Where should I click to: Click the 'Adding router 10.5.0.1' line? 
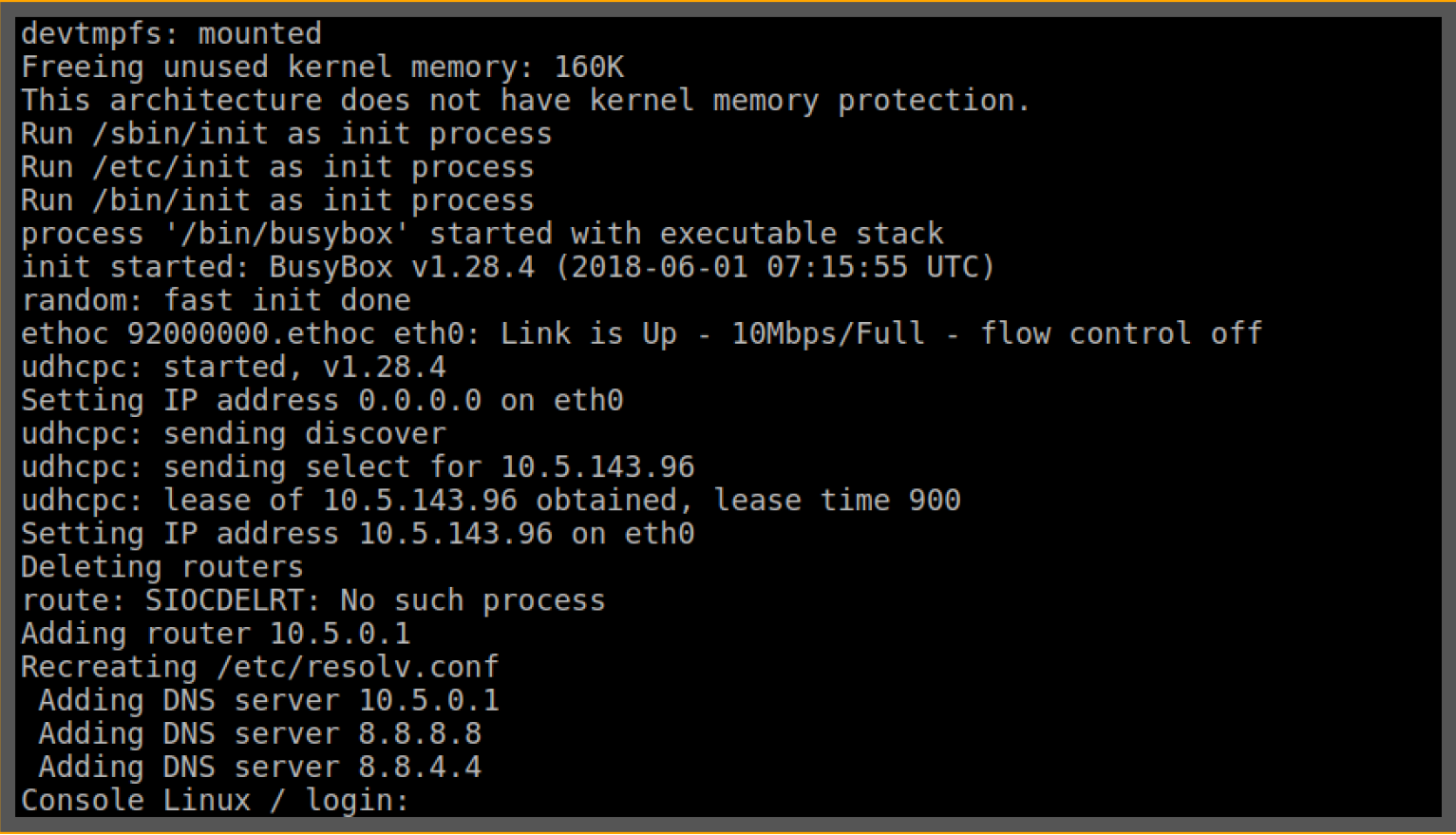(216, 634)
